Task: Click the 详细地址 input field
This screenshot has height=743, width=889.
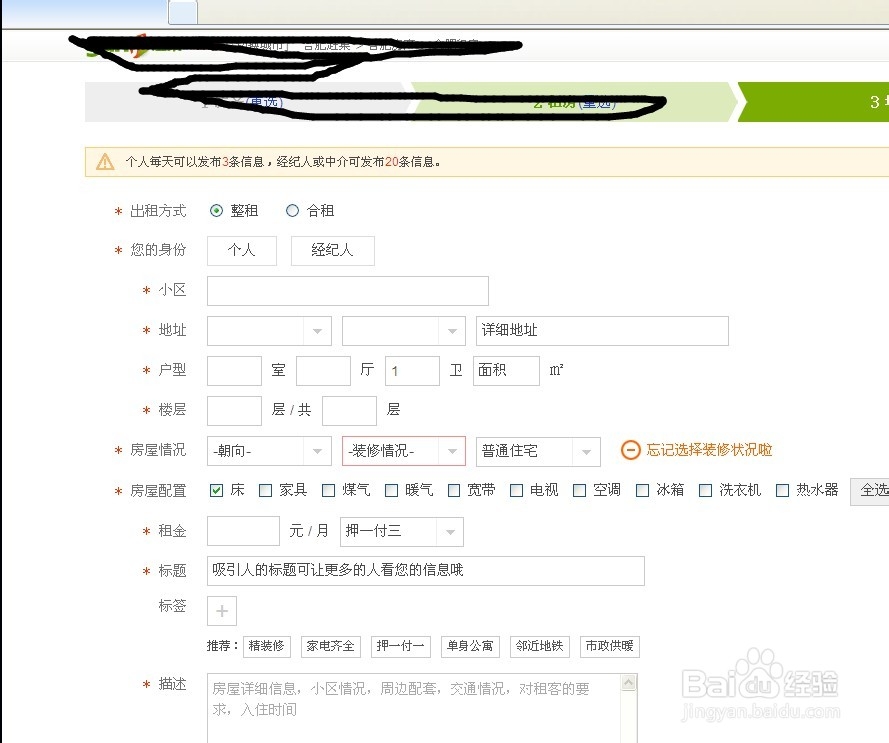Action: tap(602, 331)
